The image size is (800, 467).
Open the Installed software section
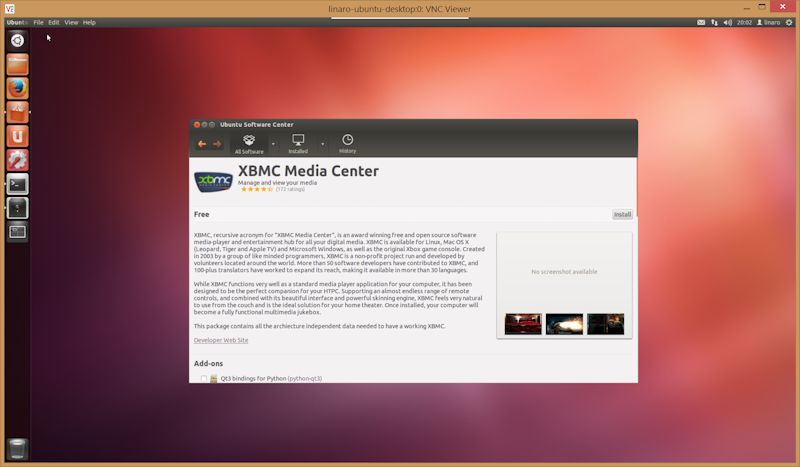[x=298, y=144]
